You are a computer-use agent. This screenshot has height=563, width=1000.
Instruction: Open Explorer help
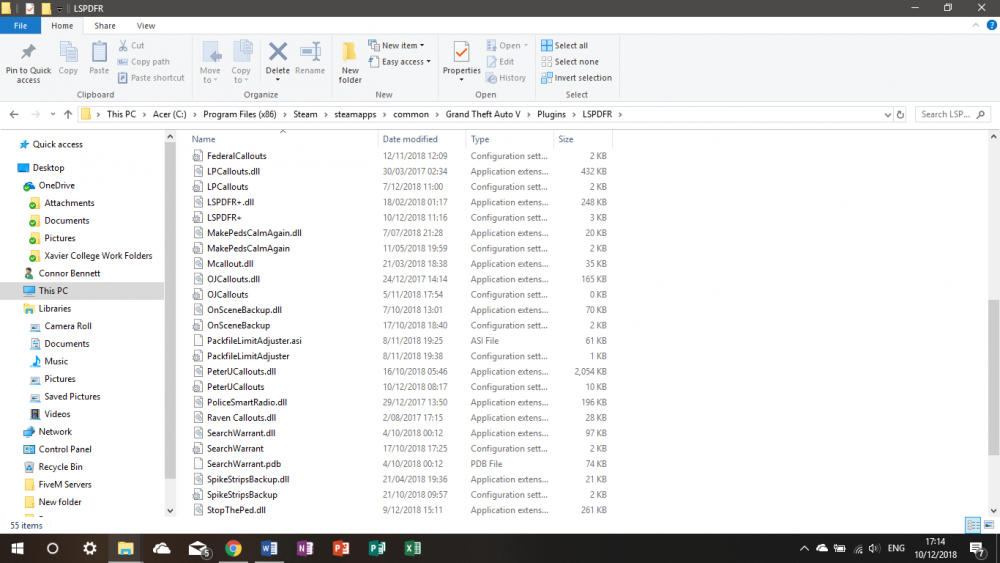coord(992,26)
